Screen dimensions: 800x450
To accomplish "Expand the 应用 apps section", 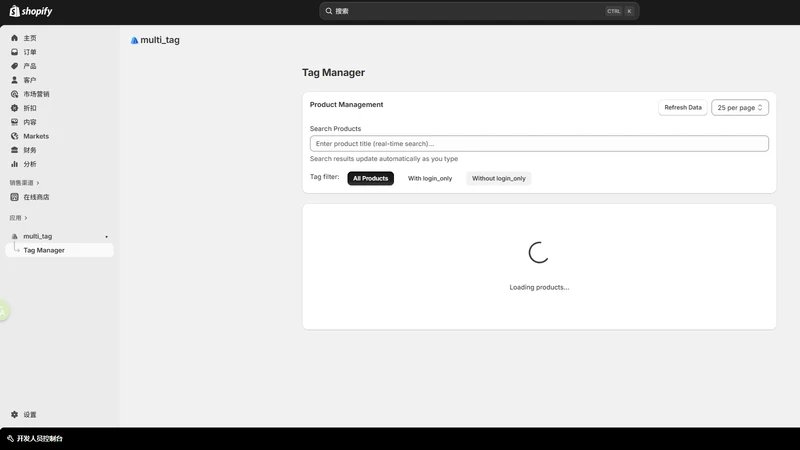I will [x=18, y=218].
